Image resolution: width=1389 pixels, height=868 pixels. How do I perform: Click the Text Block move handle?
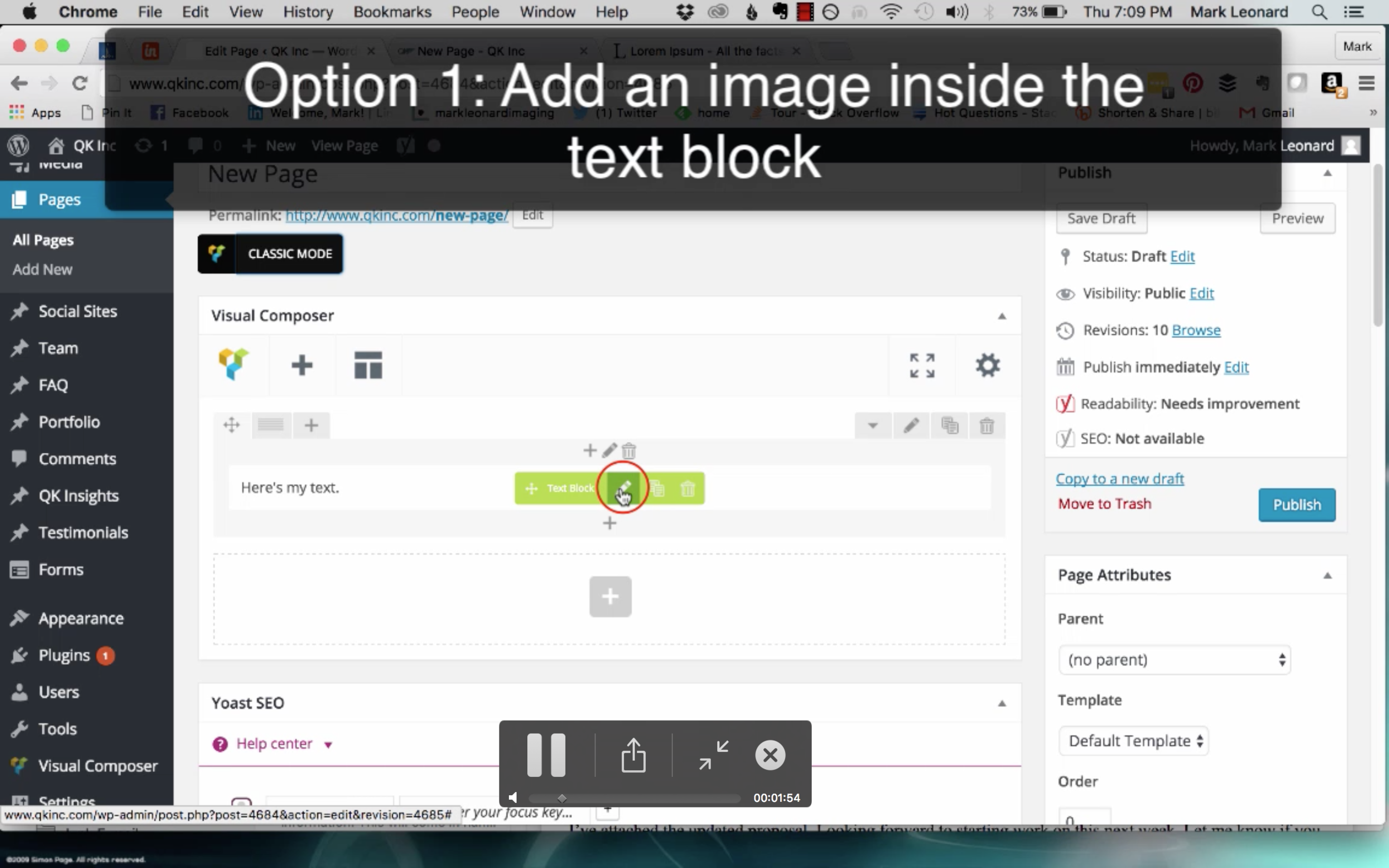531,489
